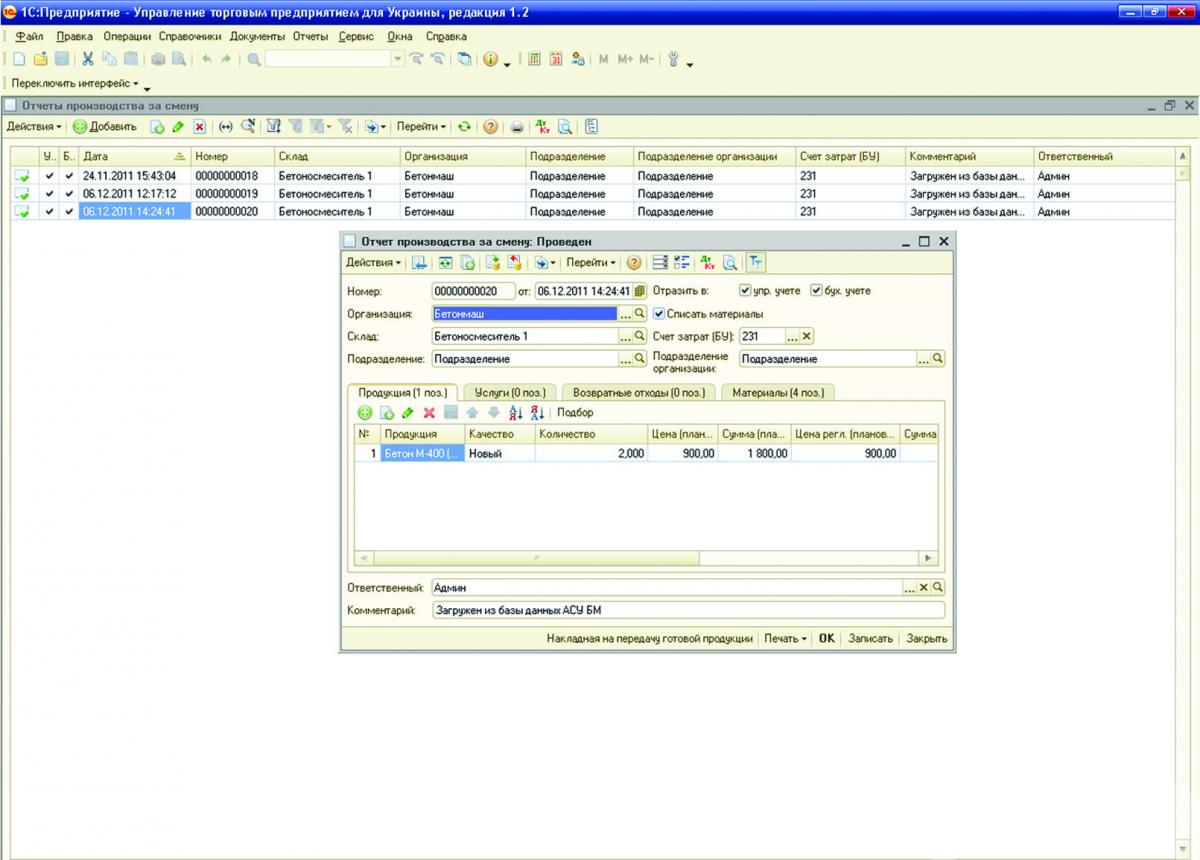Image resolution: width=1200 pixels, height=860 pixels.
Task: Click OK button in document window
Action: tap(826, 639)
